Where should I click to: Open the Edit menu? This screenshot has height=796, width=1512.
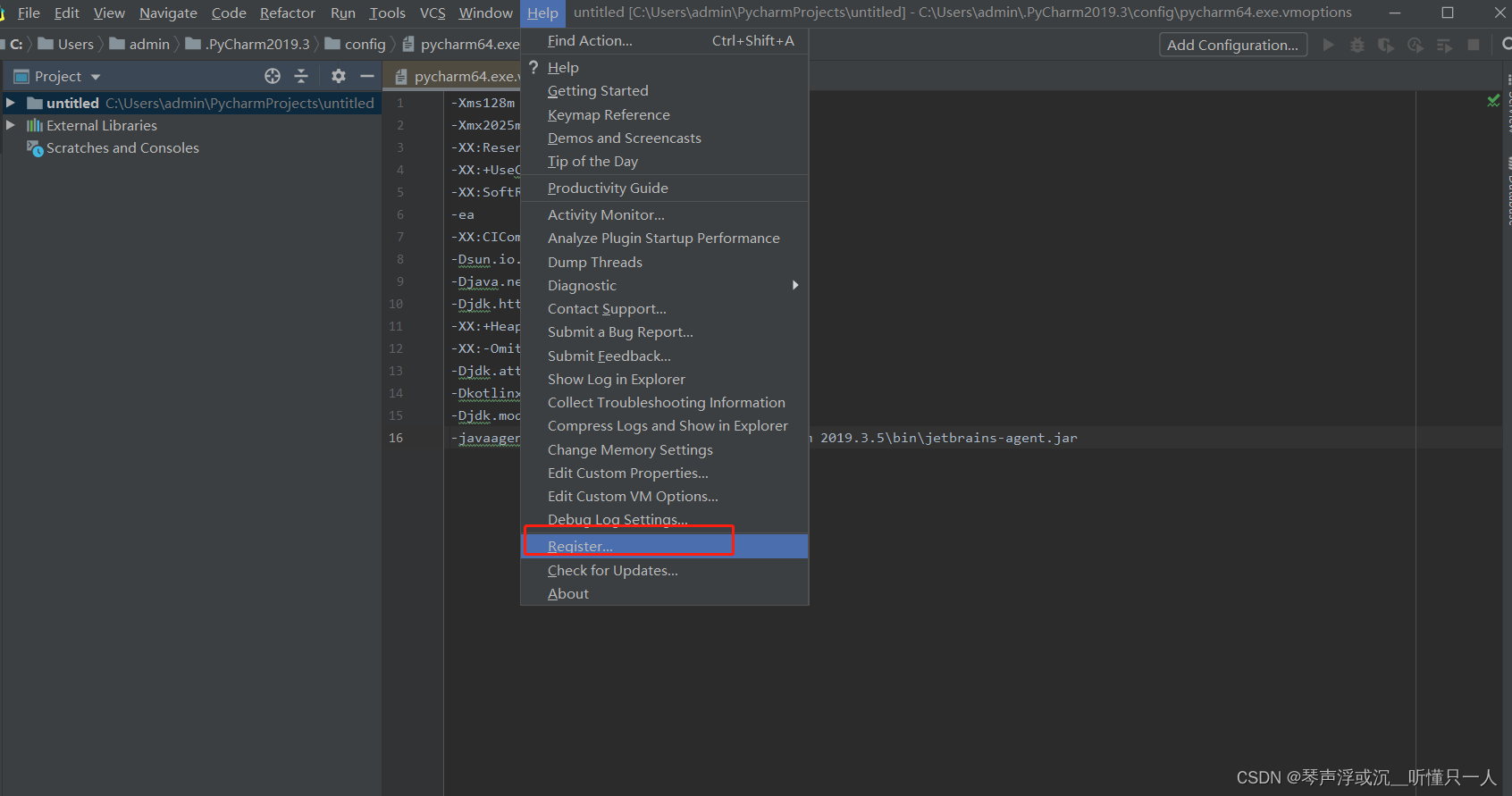[67, 13]
